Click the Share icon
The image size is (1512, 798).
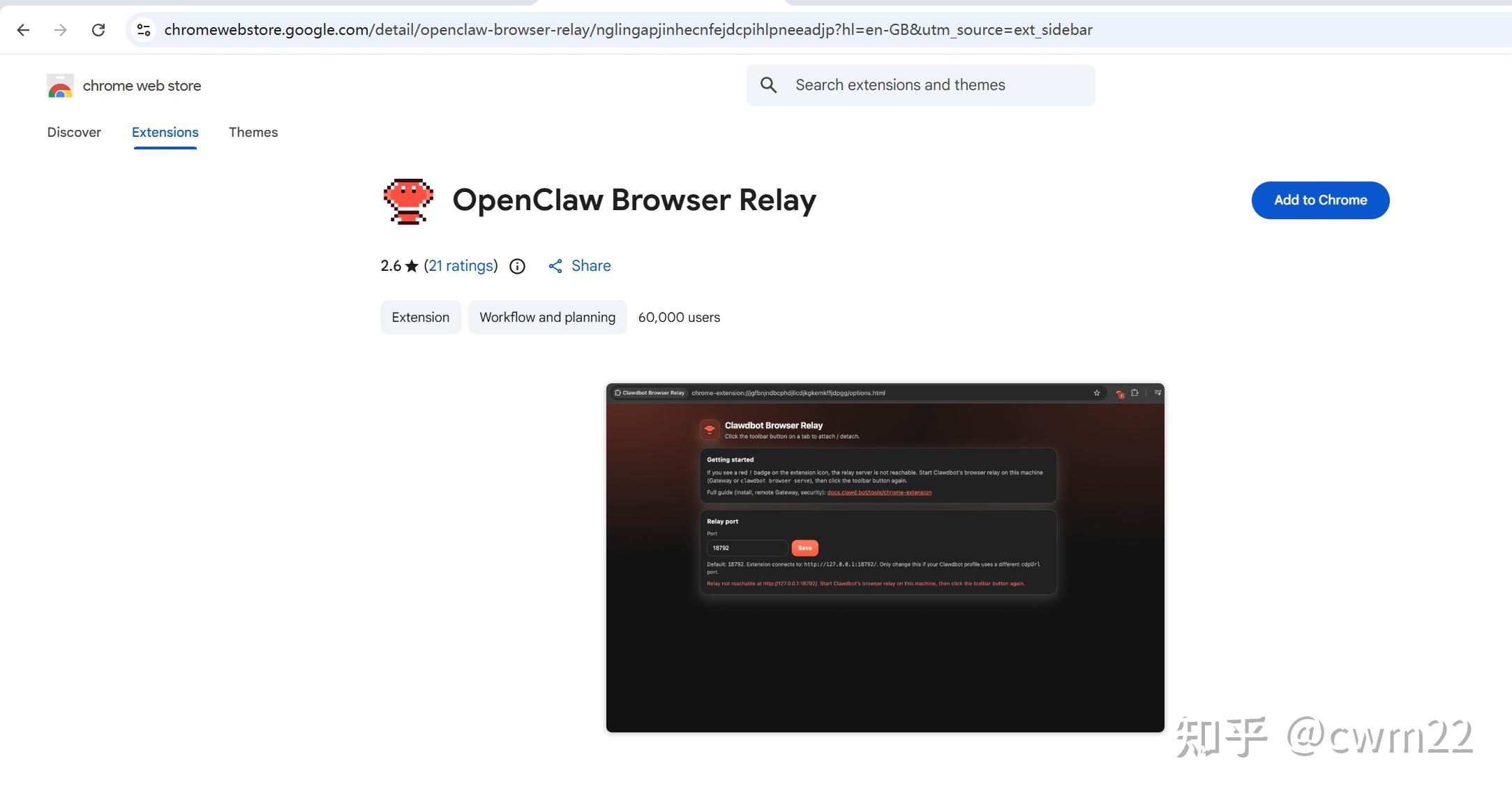click(555, 266)
